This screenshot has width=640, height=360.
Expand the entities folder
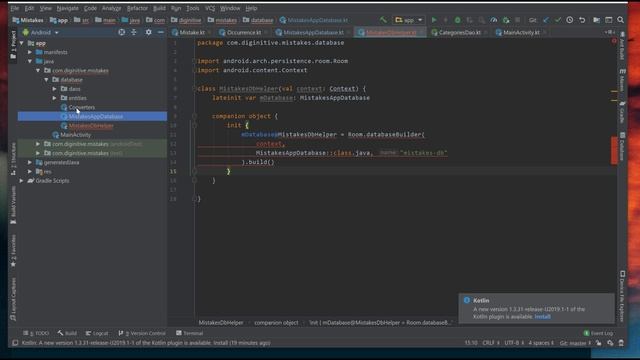pos(54,98)
